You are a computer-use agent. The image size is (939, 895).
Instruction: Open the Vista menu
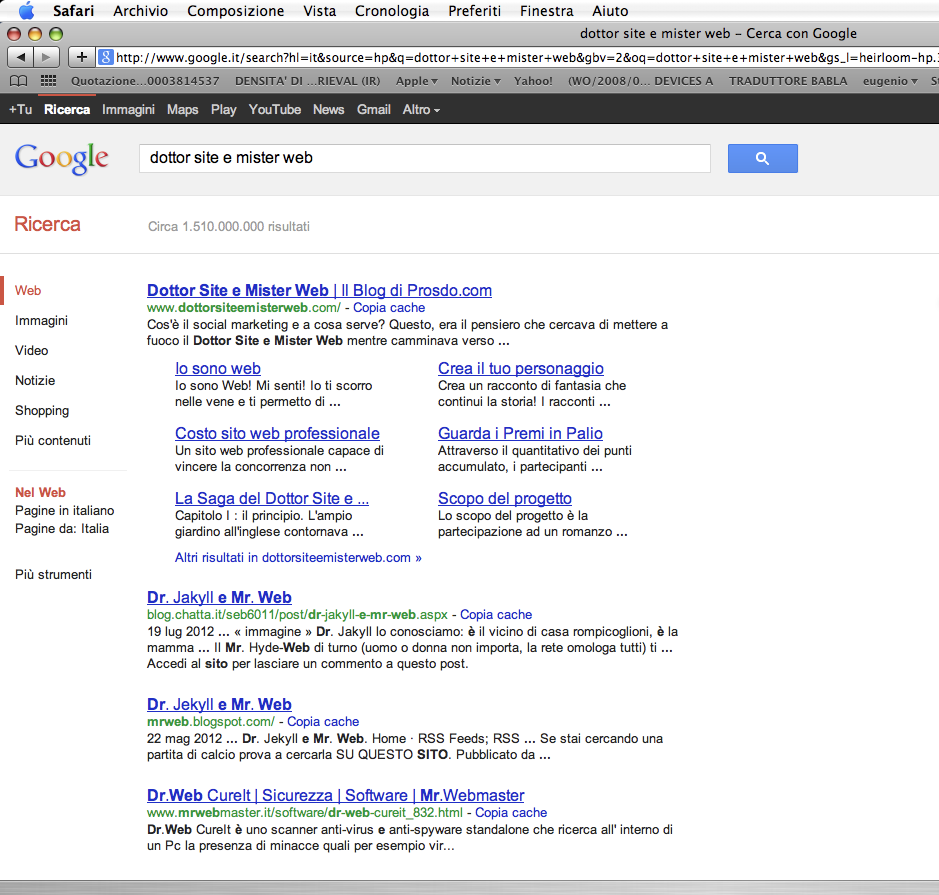tap(319, 11)
